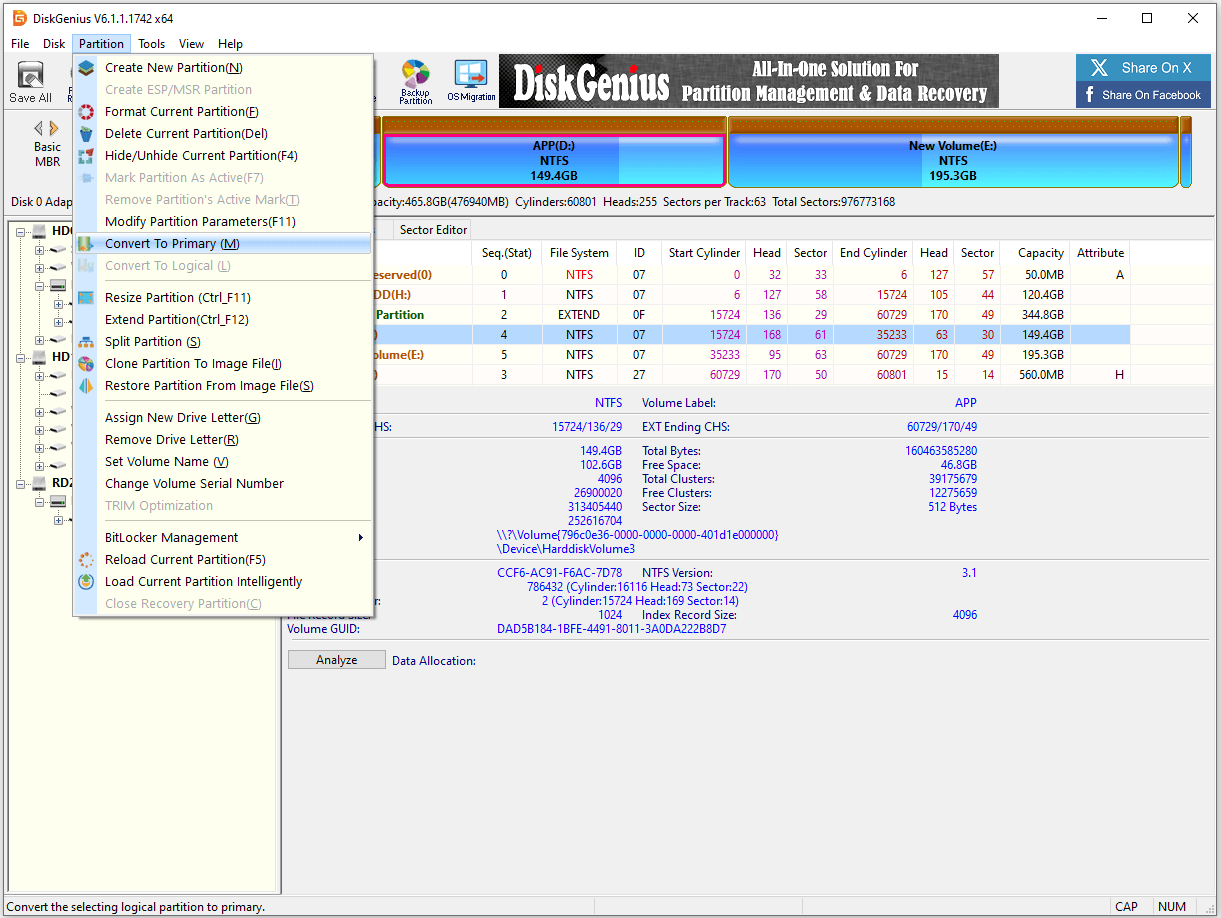Open the BitLocker Management submenu arrow

(x=361, y=538)
